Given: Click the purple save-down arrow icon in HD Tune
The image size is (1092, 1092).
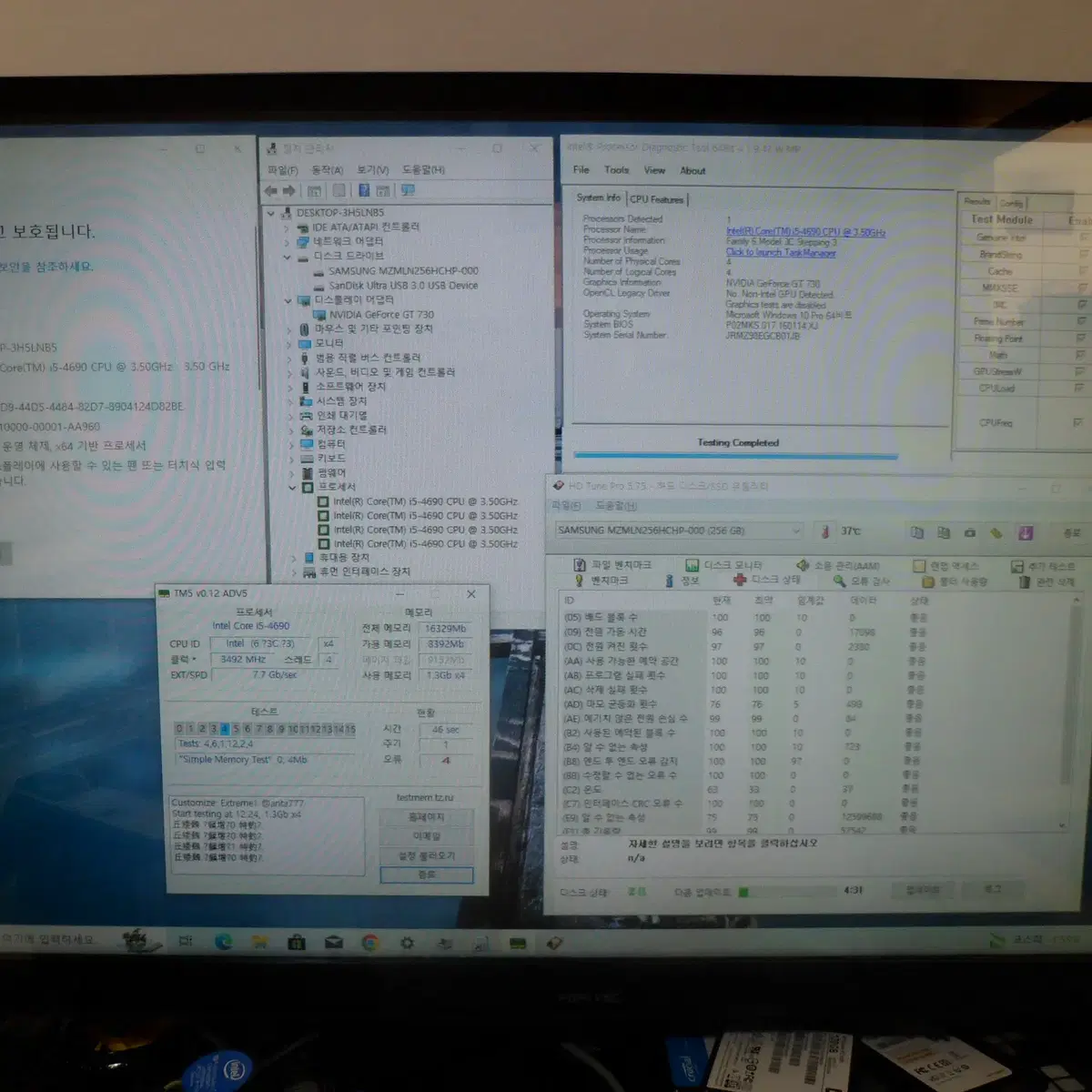Looking at the screenshot, I should pos(1026,532).
